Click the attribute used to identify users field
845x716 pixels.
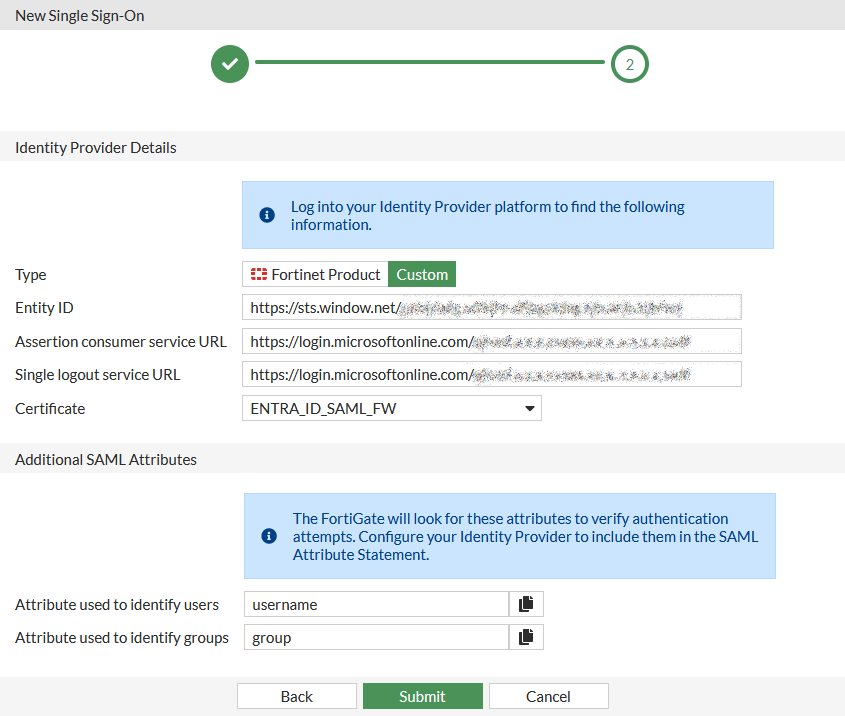pos(376,604)
